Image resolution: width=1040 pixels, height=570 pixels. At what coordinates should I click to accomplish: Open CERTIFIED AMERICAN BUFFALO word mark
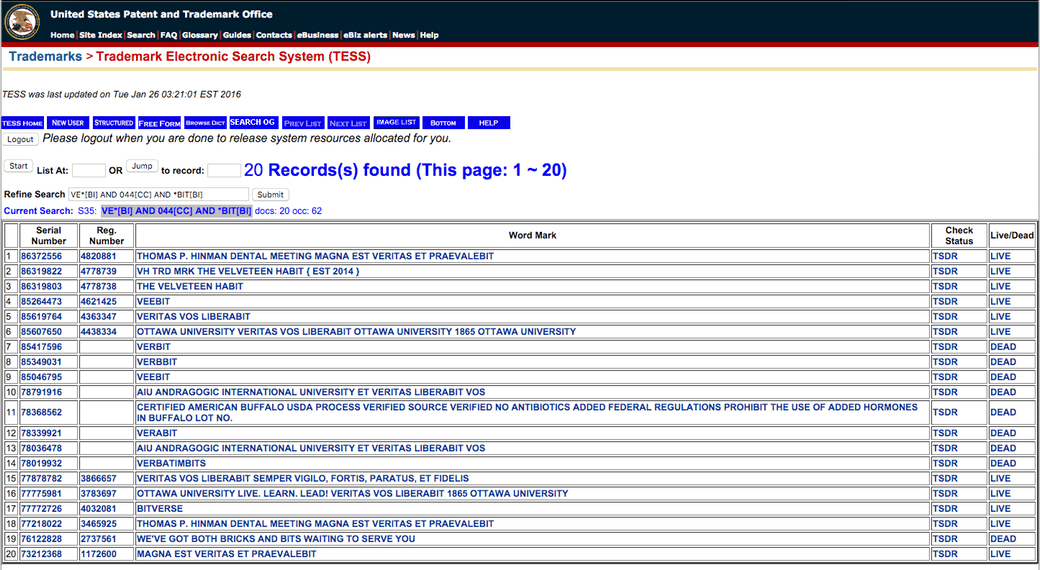(x=527, y=412)
